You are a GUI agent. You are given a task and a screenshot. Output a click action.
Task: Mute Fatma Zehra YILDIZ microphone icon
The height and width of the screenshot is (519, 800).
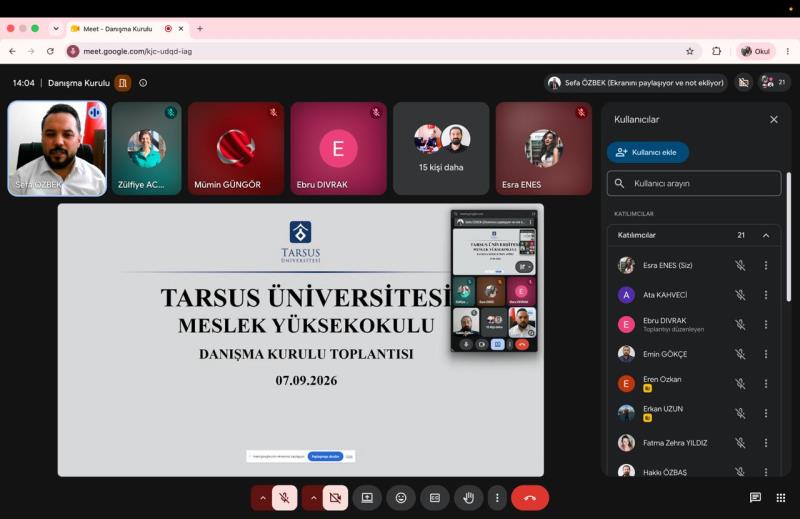740,443
